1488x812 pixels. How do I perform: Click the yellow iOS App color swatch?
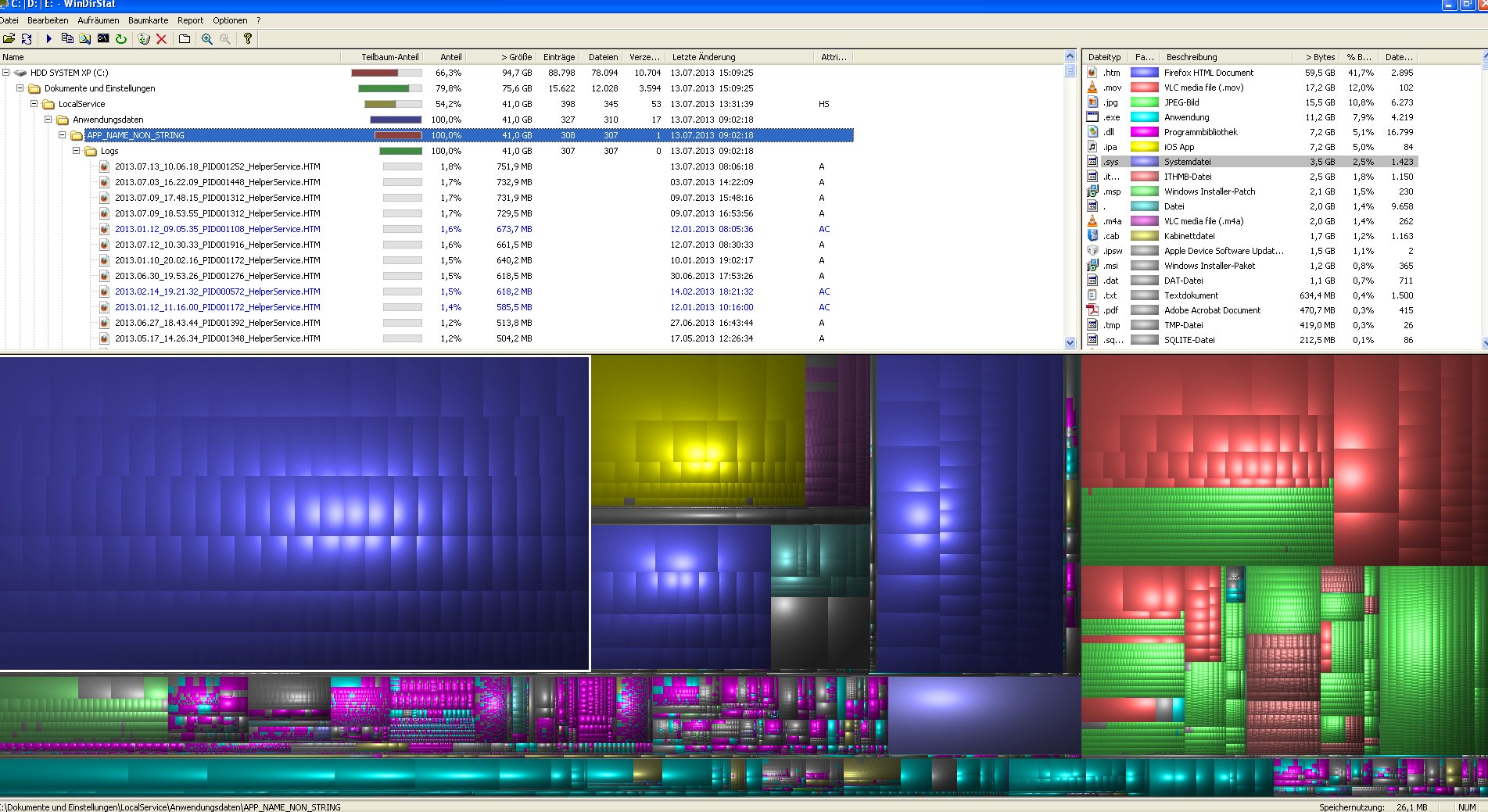click(x=1145, y=147)
